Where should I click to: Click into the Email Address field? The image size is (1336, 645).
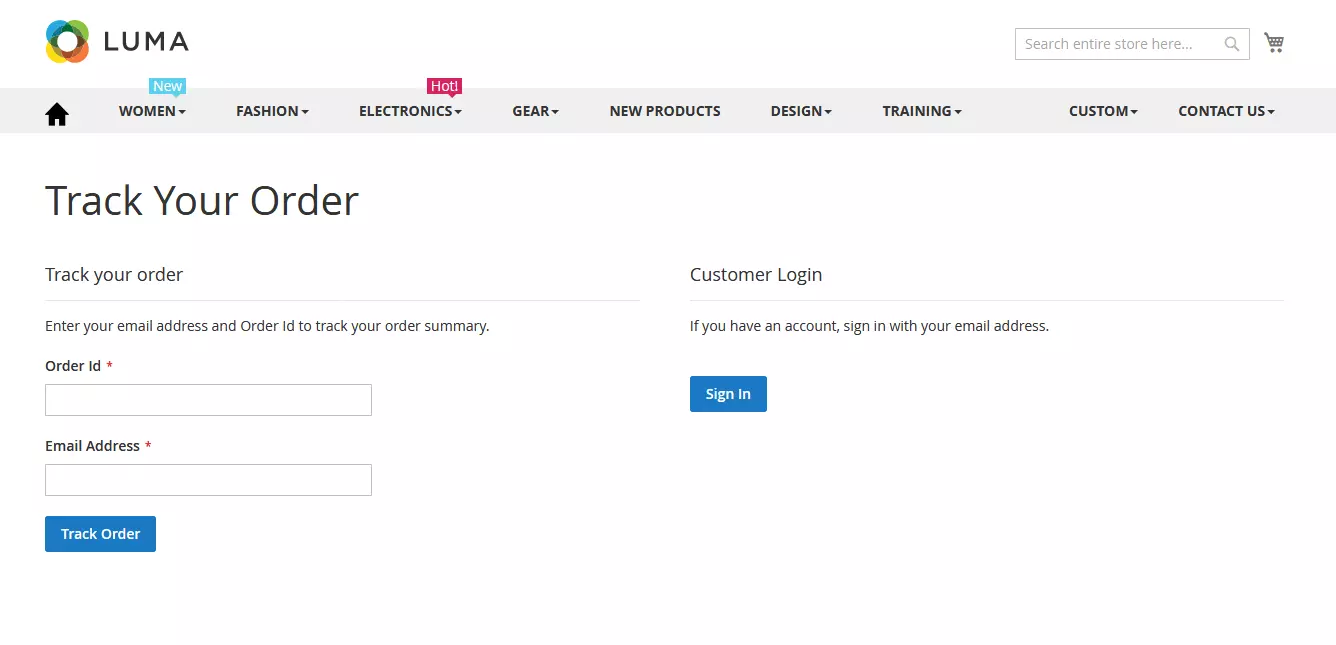point(208,480)
